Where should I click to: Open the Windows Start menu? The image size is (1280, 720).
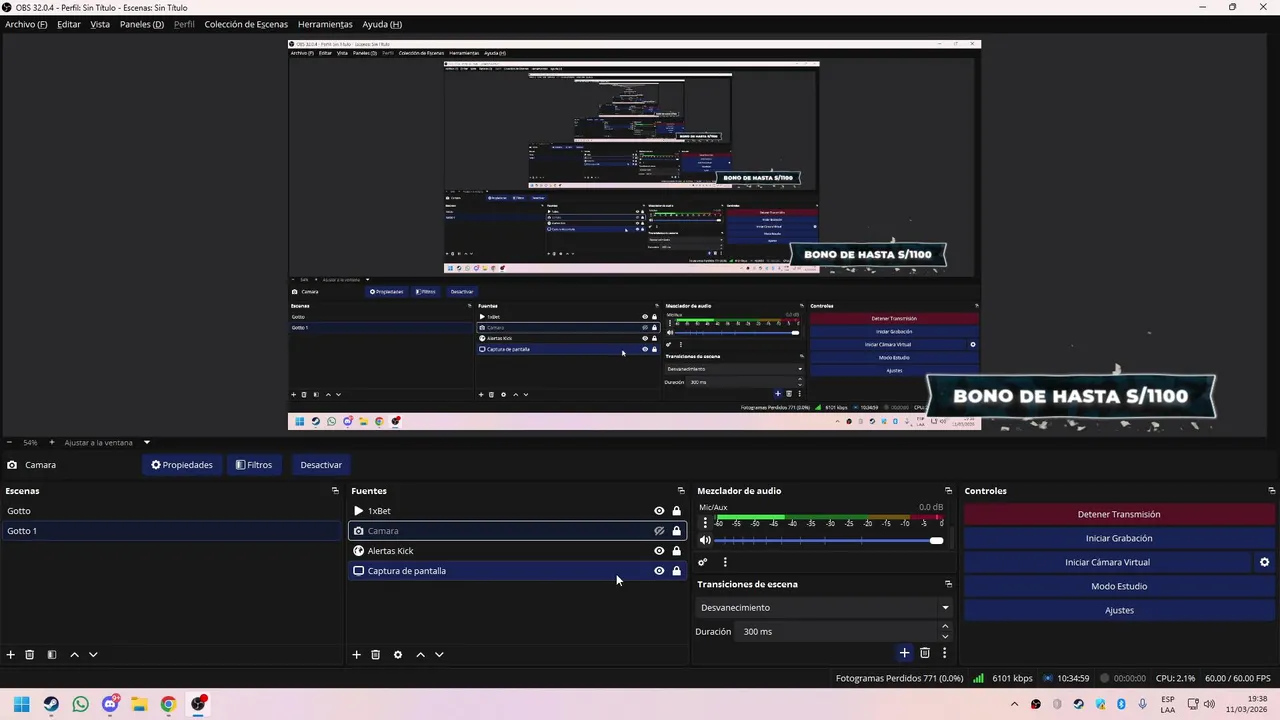(22, 704)
